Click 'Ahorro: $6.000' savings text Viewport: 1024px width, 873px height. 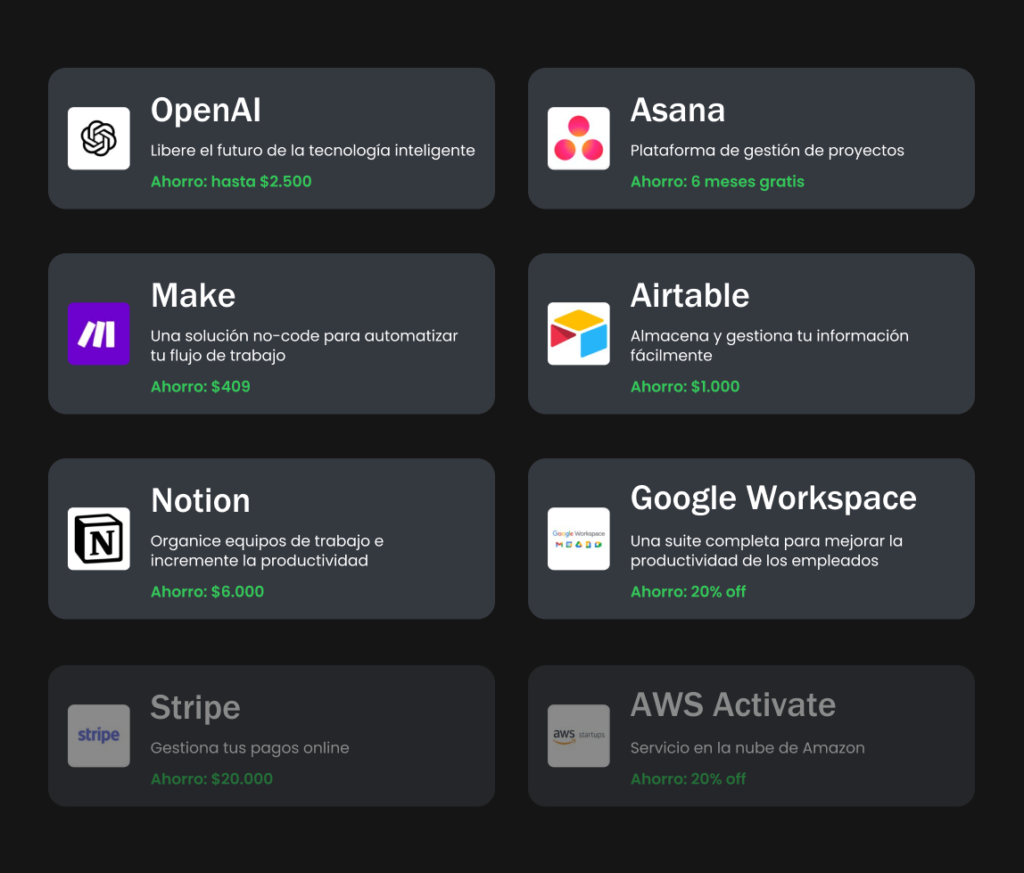(x=208, y=592)
